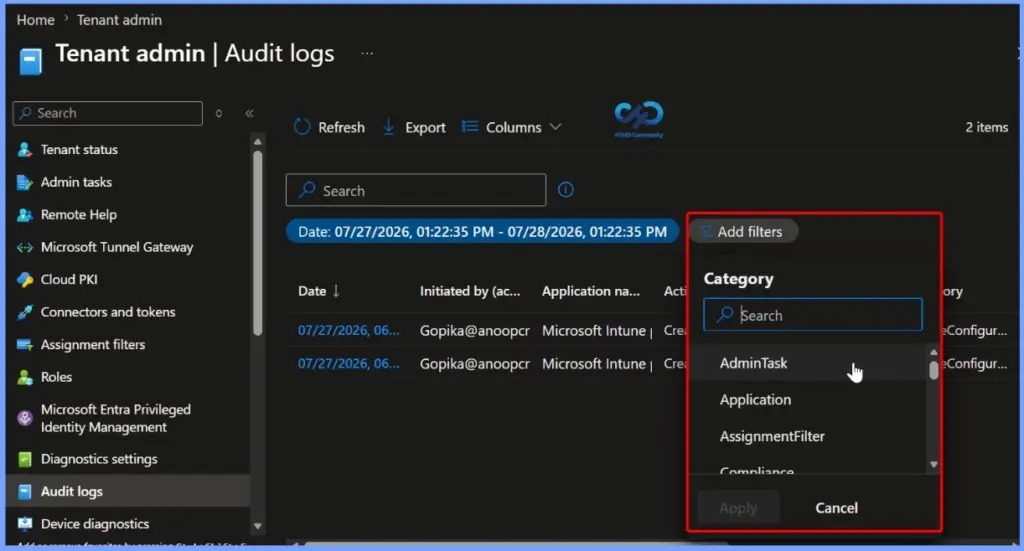Click the sidebar expand/collapse arrows icon
The width and height of the screenshot is (1024, 551).
click(x=219, y=114)
